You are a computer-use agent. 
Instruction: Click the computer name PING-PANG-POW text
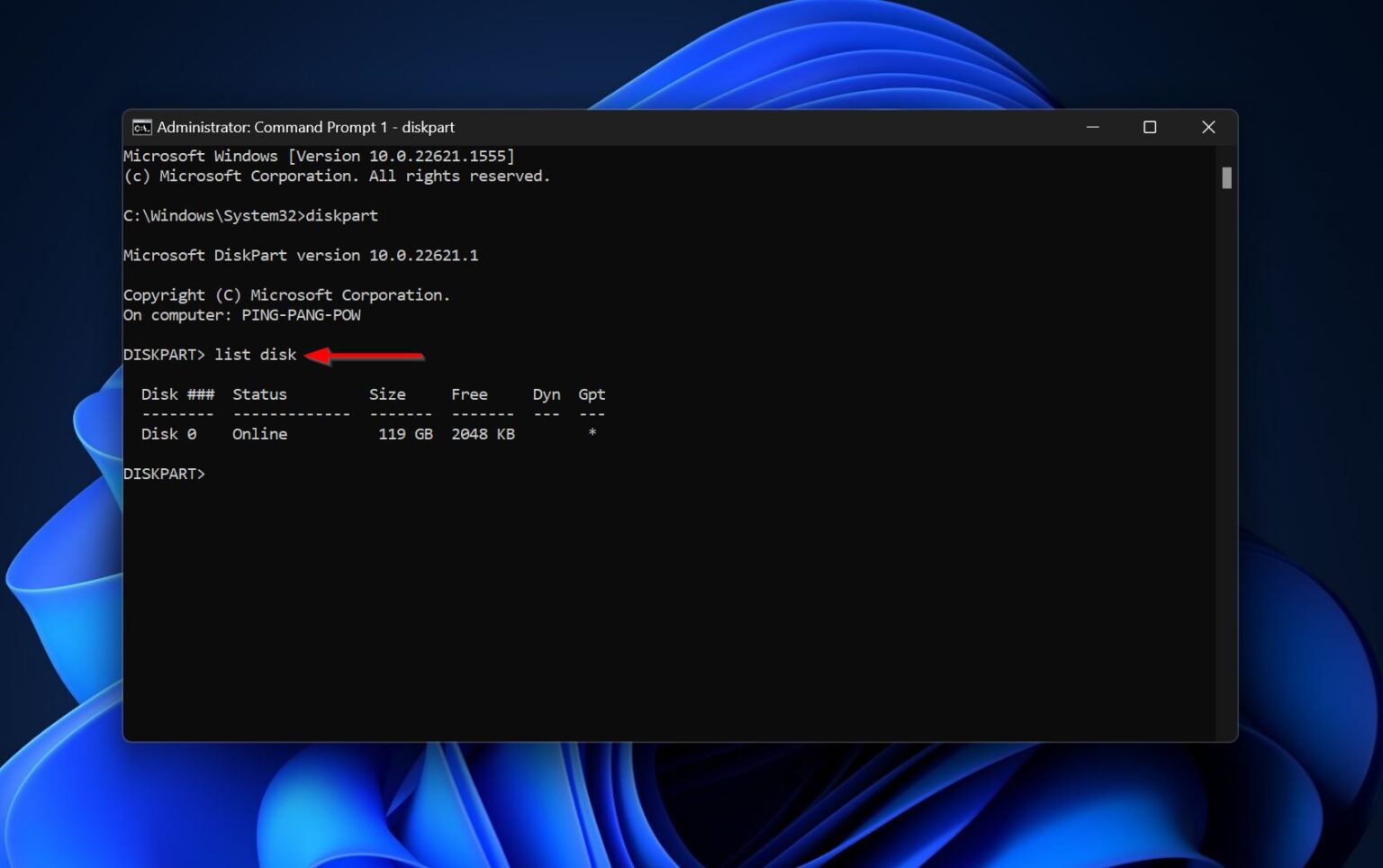(x=300, y=314)
